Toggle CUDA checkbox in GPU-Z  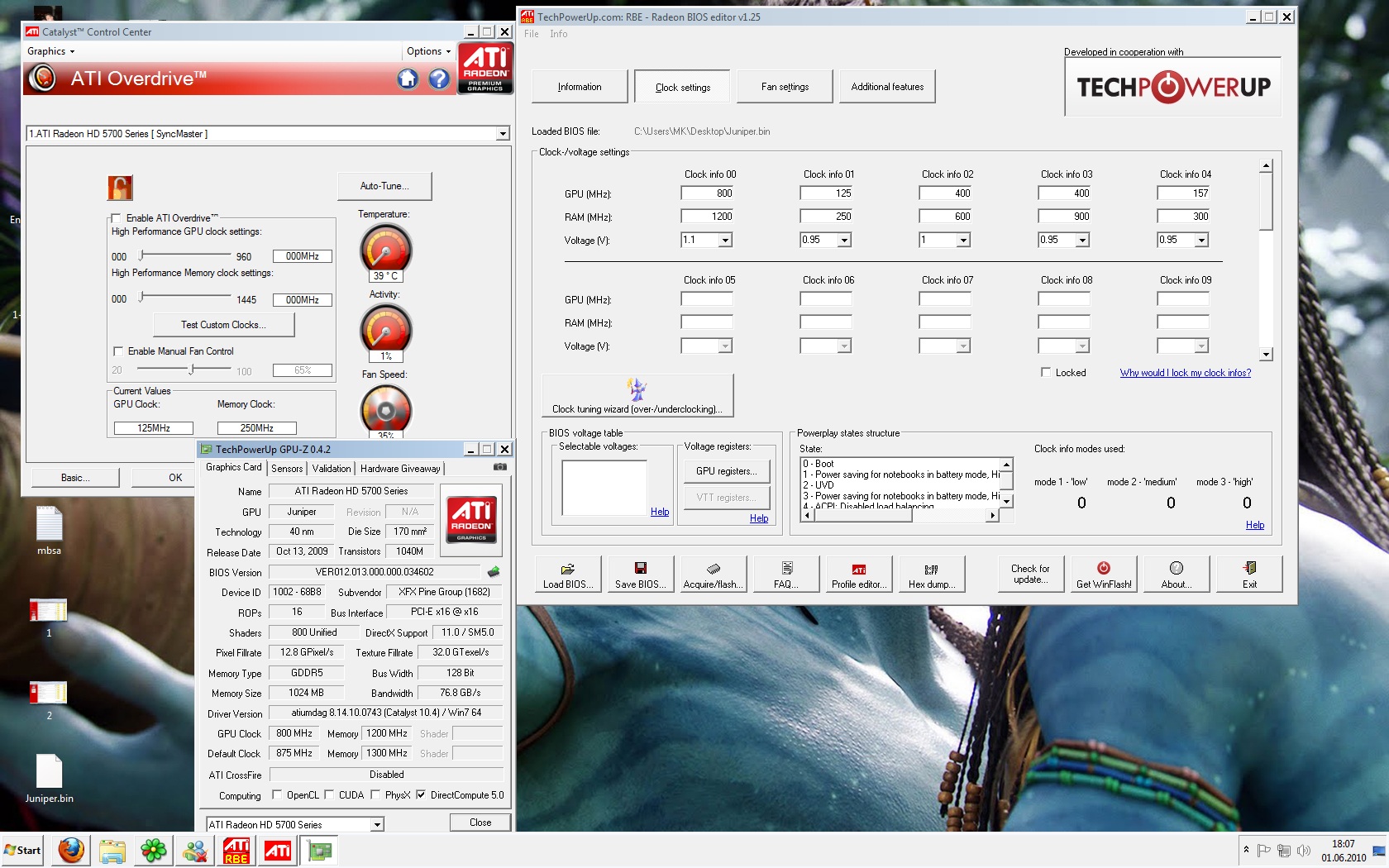[x=329, y=795]
